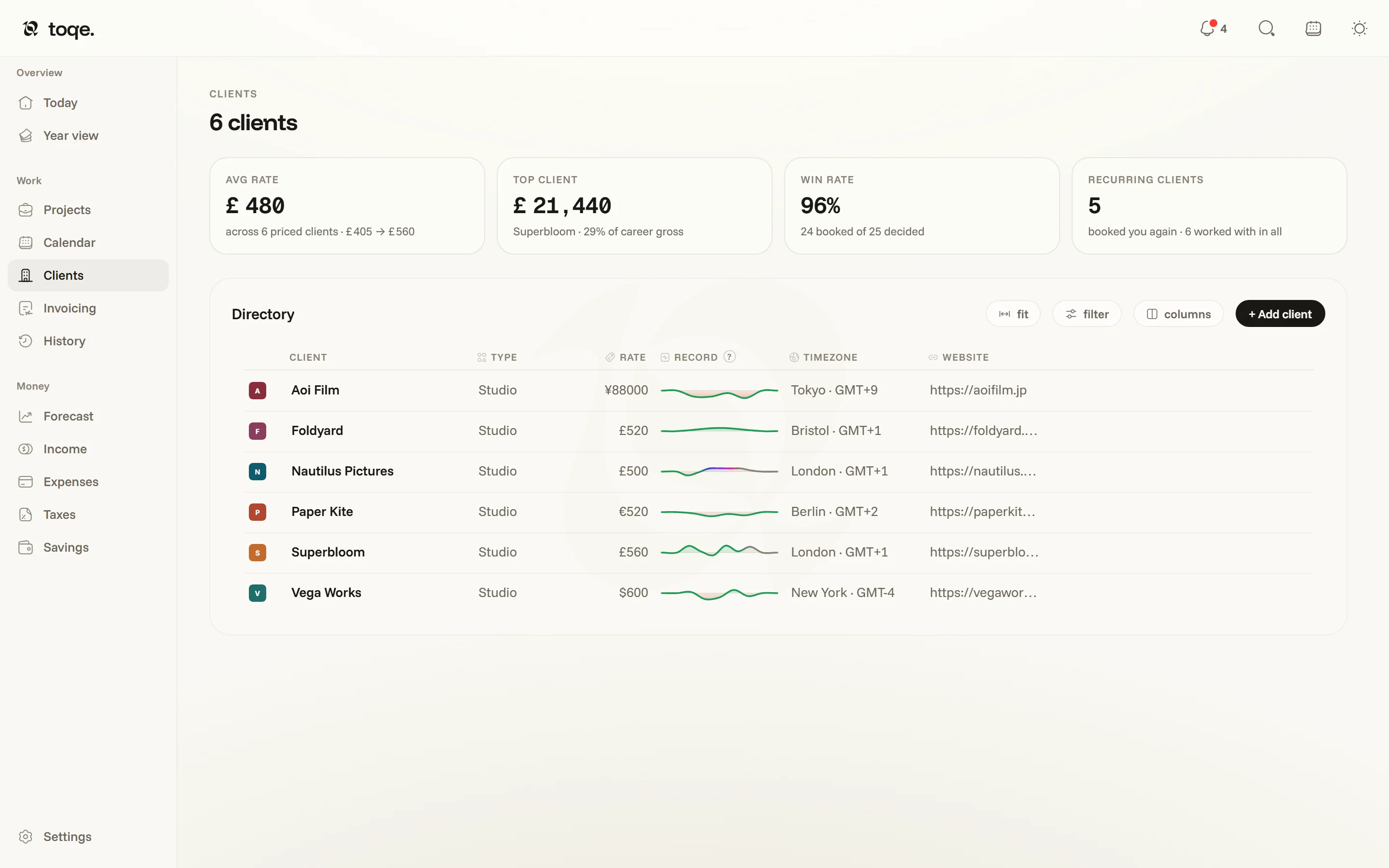
Task: Open the https://aoifilm.jp website link
Action: pos(978,391)
